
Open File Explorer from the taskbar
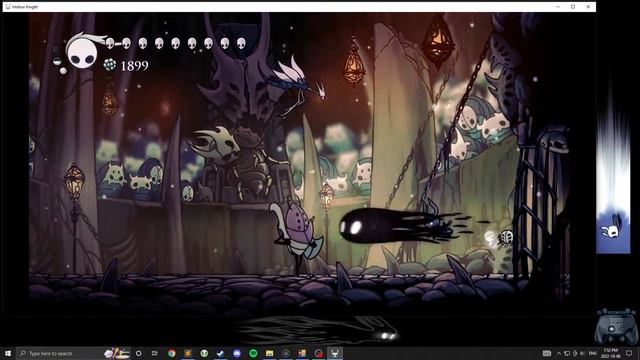(x=269, y=353)
